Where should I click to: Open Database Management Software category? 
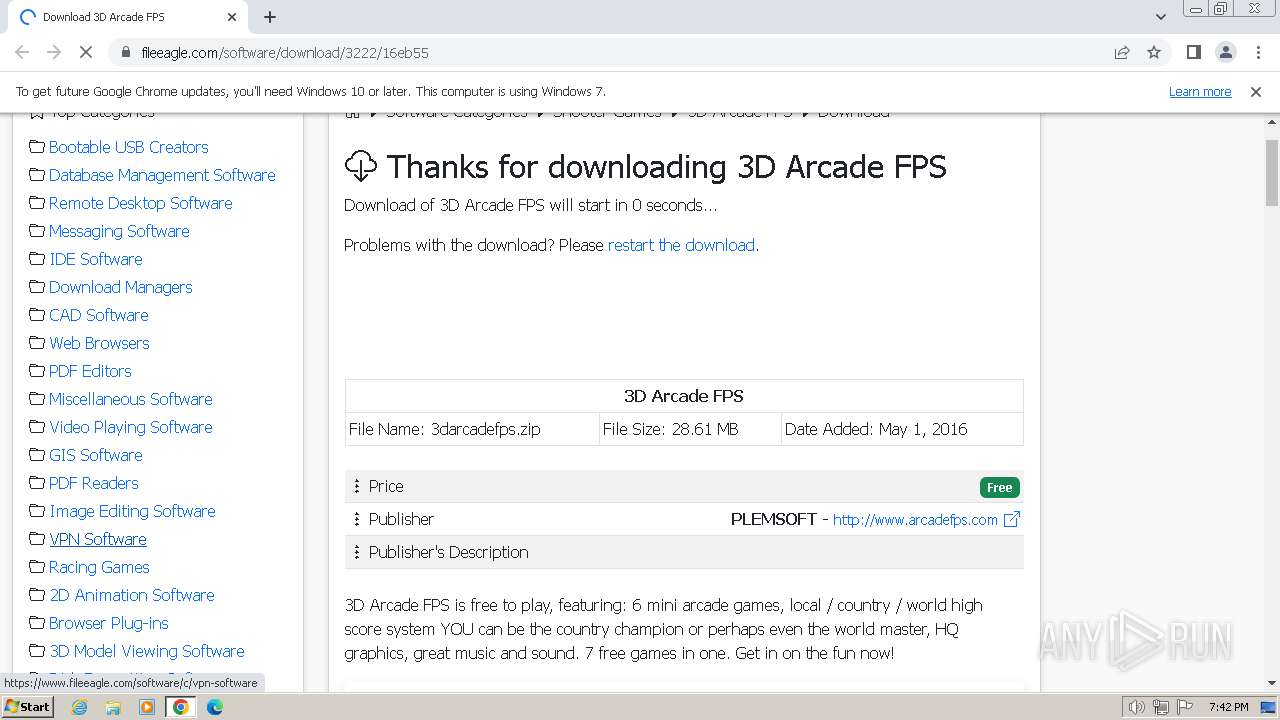point(162,175)
